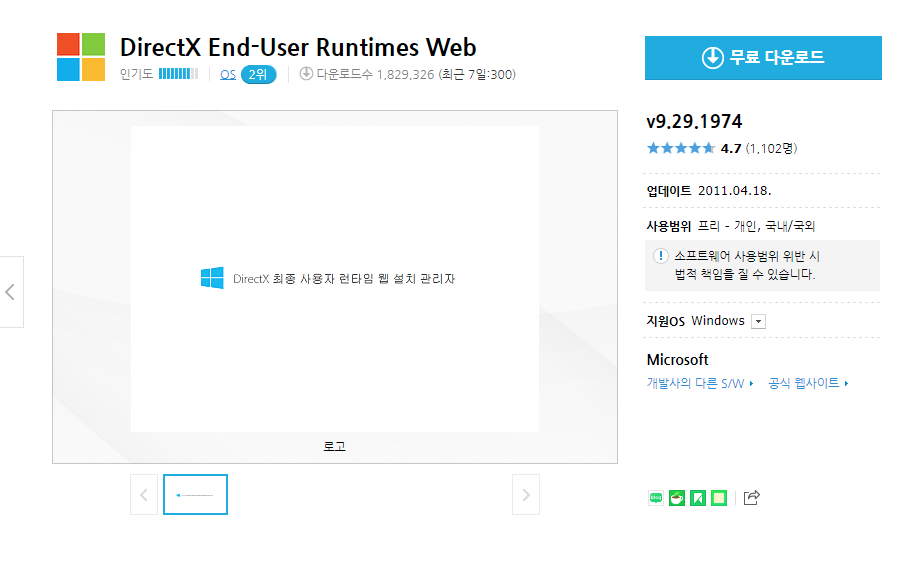This screenshot has height=567, width=911.
Task: Click the Microsoft four-color logo
Action: coord(81,57)
